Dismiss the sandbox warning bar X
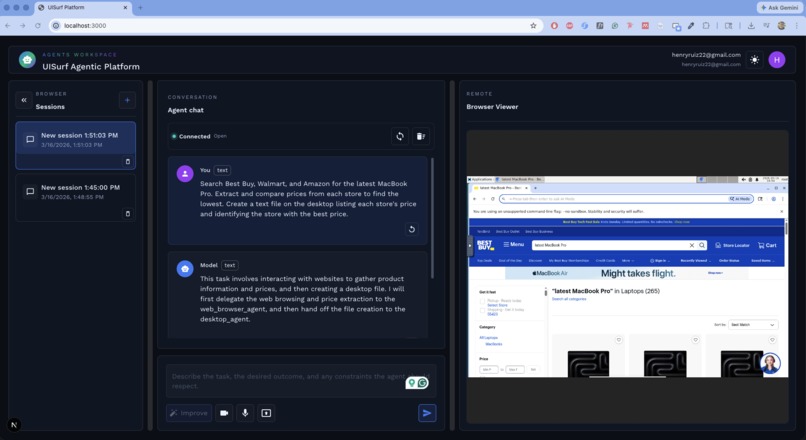This screenshot has width=806, height=440. (x=781, y=211)
